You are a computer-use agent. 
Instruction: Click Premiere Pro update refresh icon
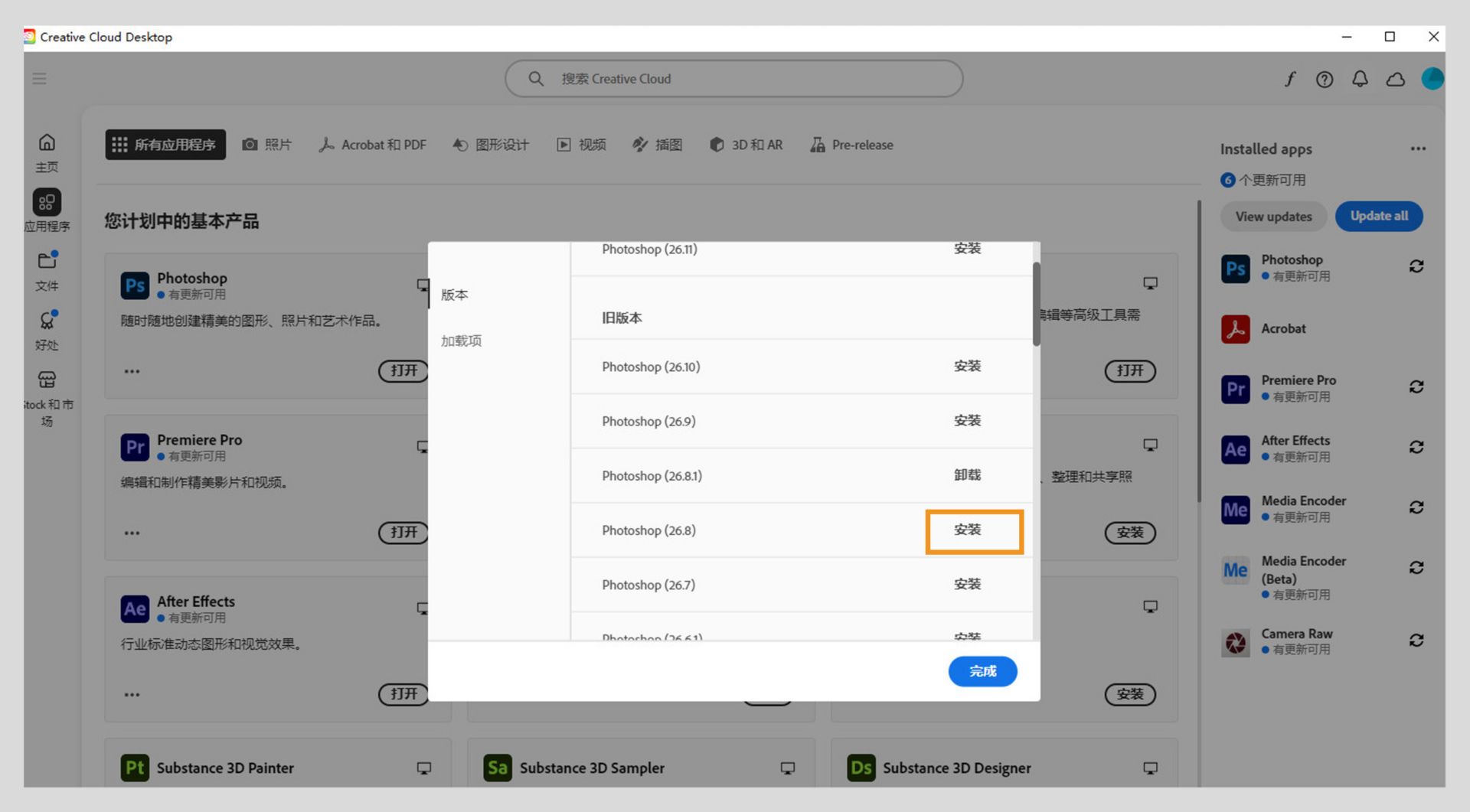click(x=1416, y=386)
